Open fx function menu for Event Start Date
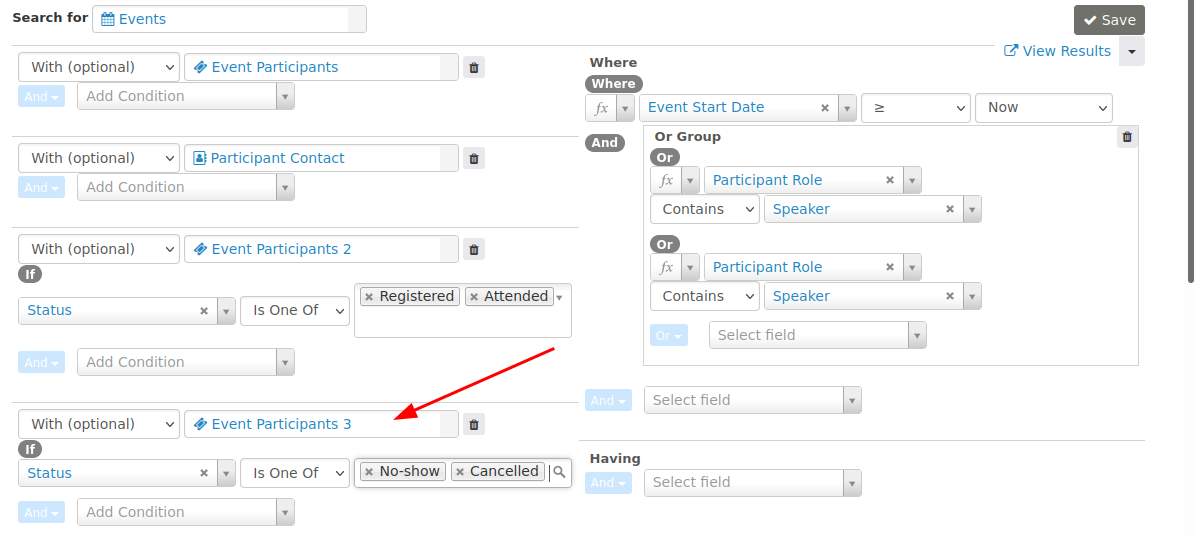This screenshot has width=1196, height=536. click(610, 108)
